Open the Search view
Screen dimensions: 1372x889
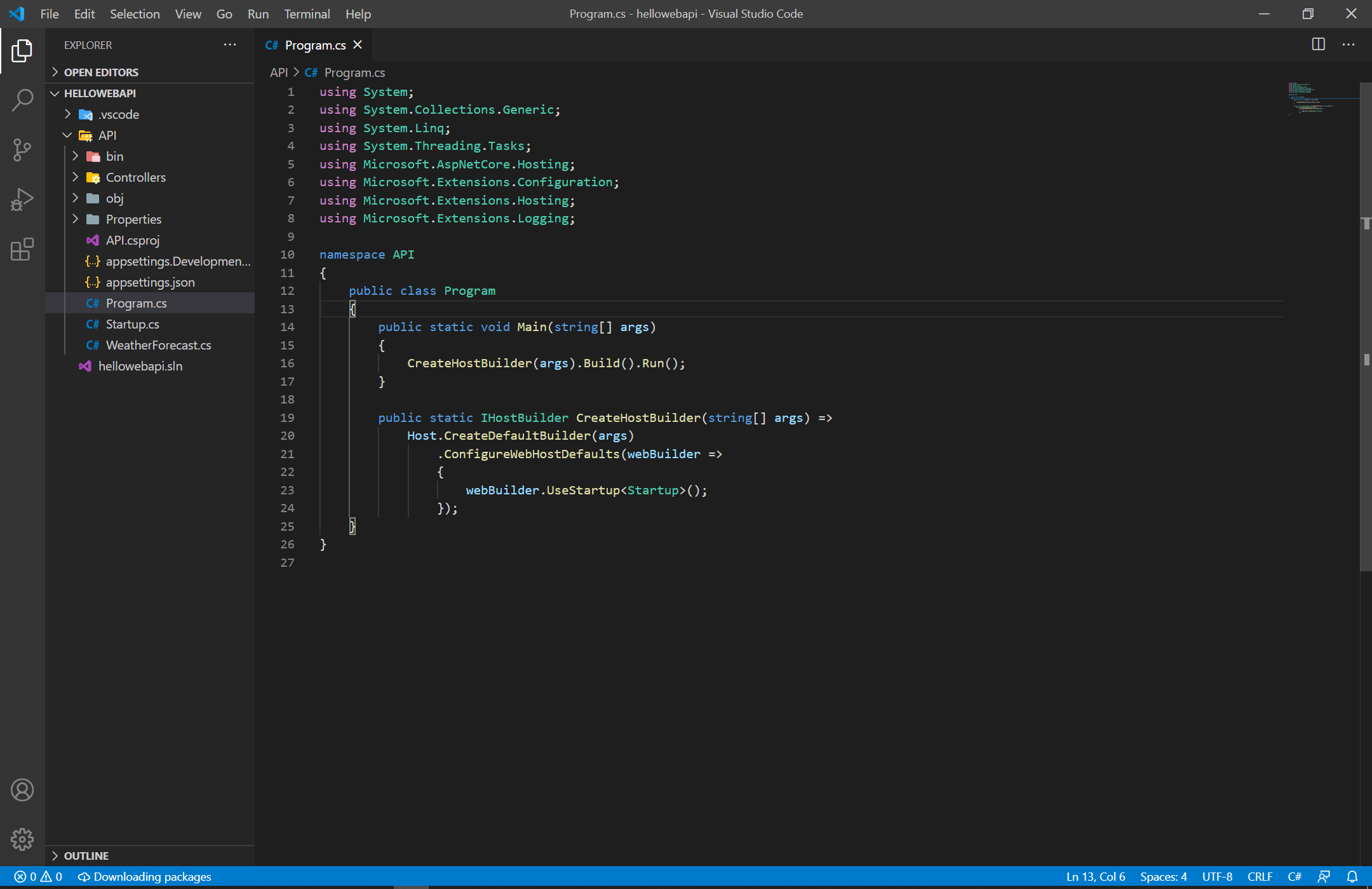[22, 100]
